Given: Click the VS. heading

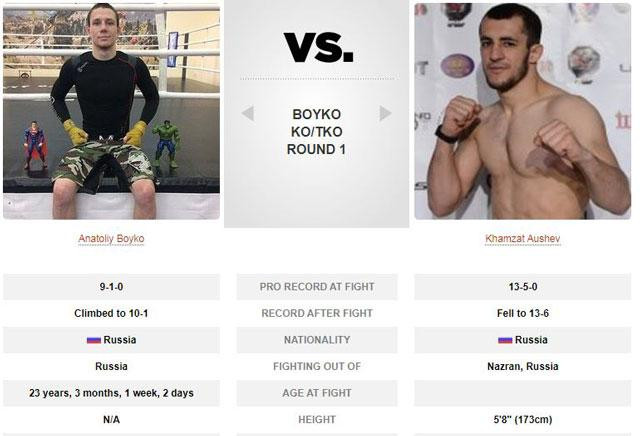Looking at the screenshot, I should (x=318, y=46).
